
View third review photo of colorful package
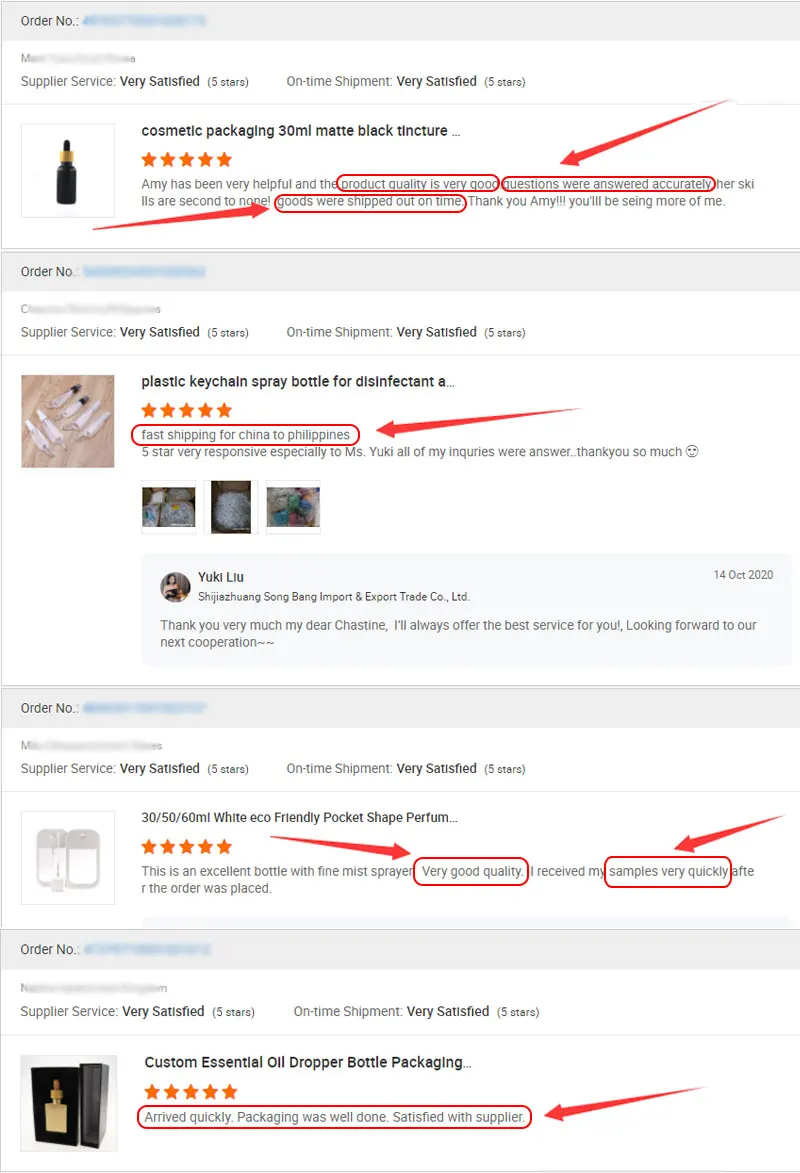pos(293,507)
